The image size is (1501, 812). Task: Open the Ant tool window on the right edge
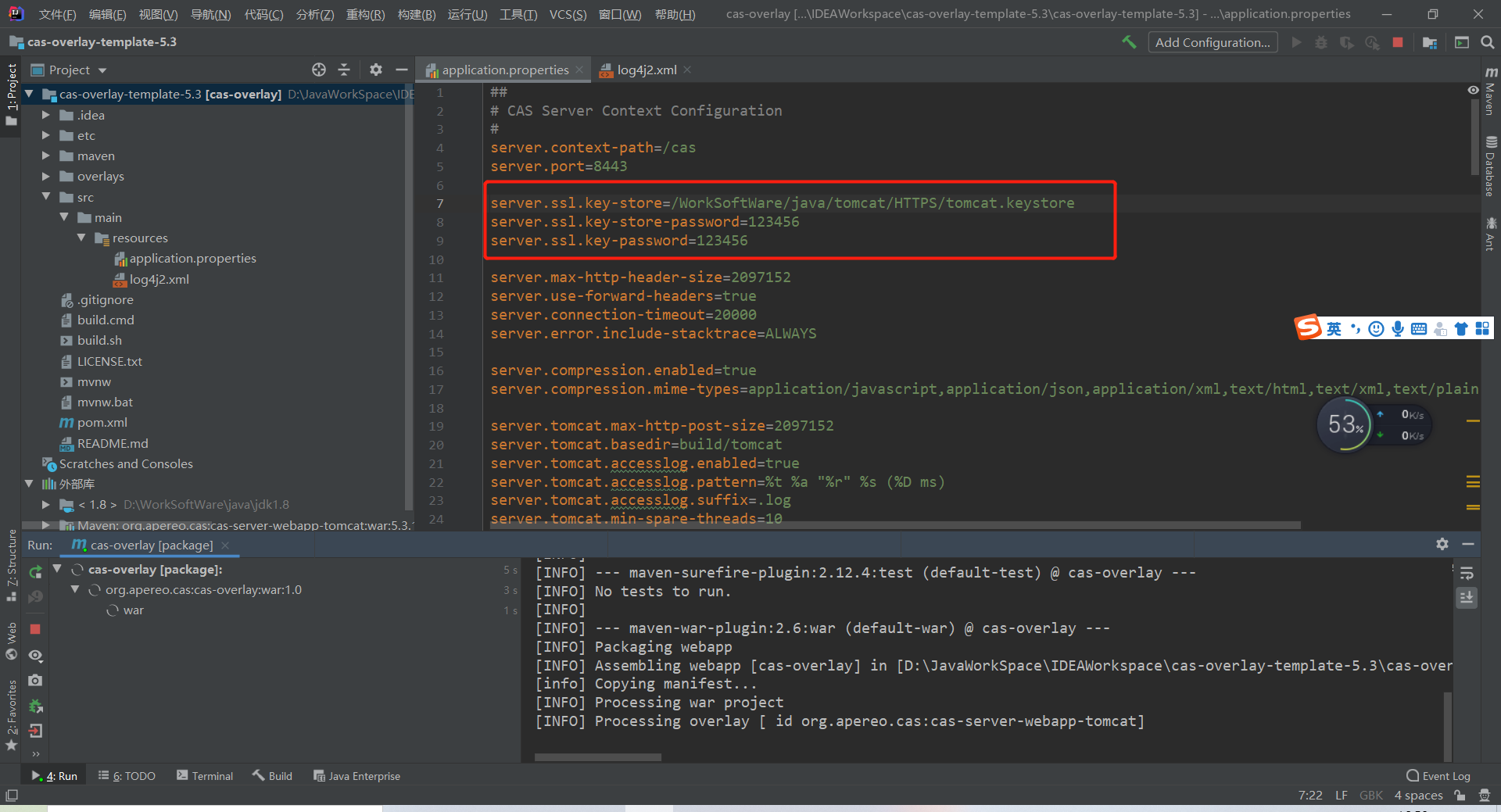pos(1491,234)
